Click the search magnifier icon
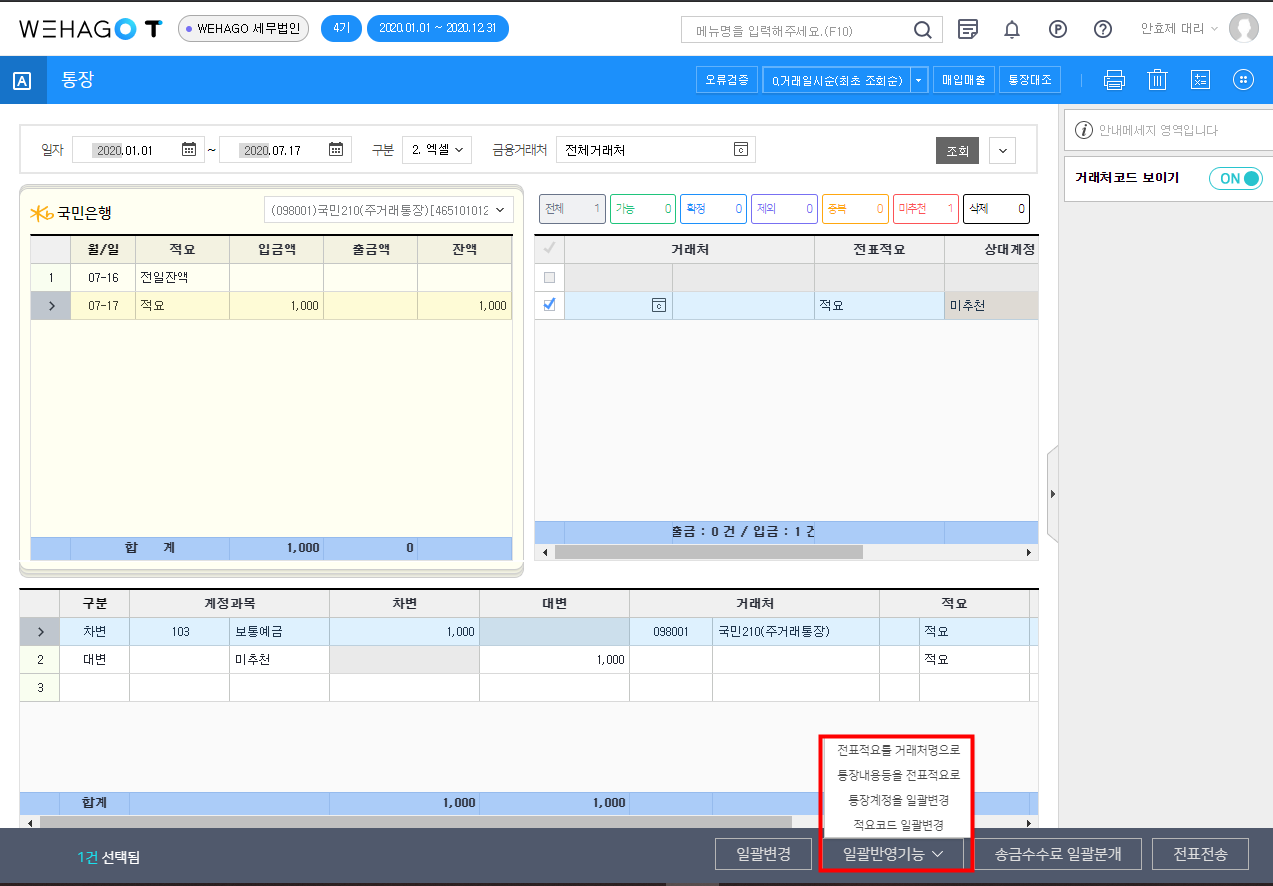 point(922,30)
